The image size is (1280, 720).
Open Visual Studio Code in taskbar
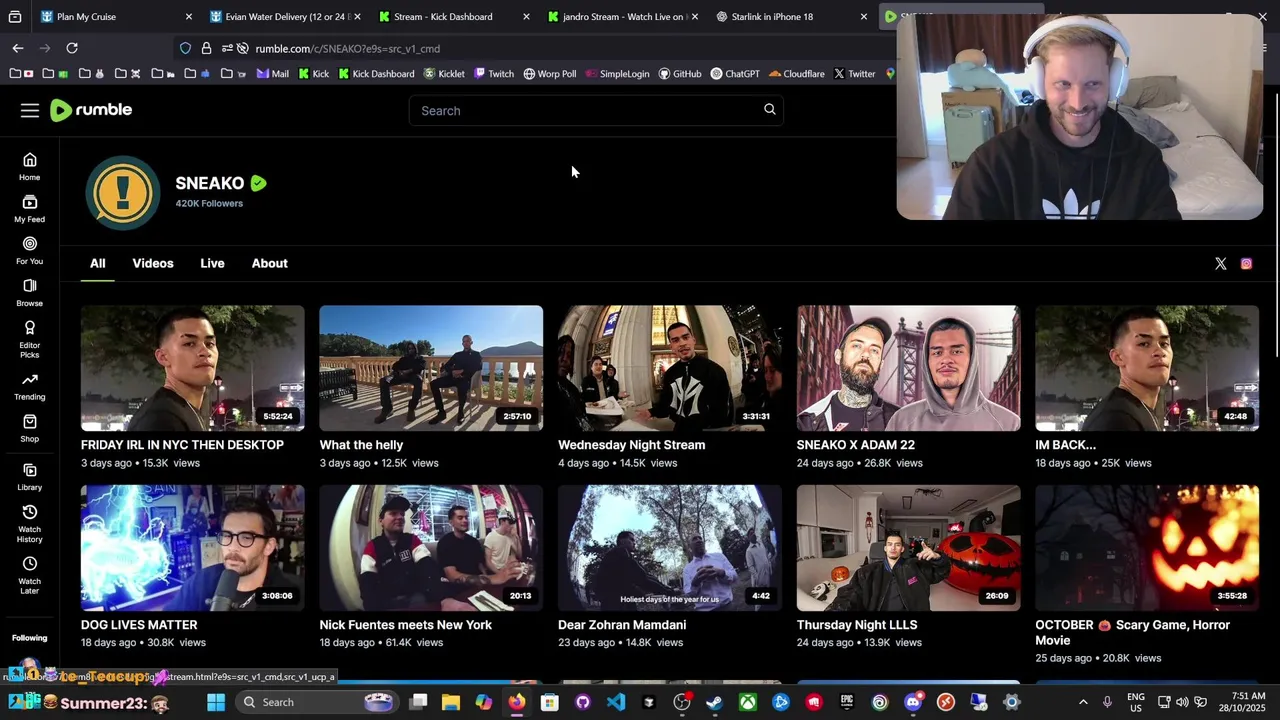pos(616,702)
